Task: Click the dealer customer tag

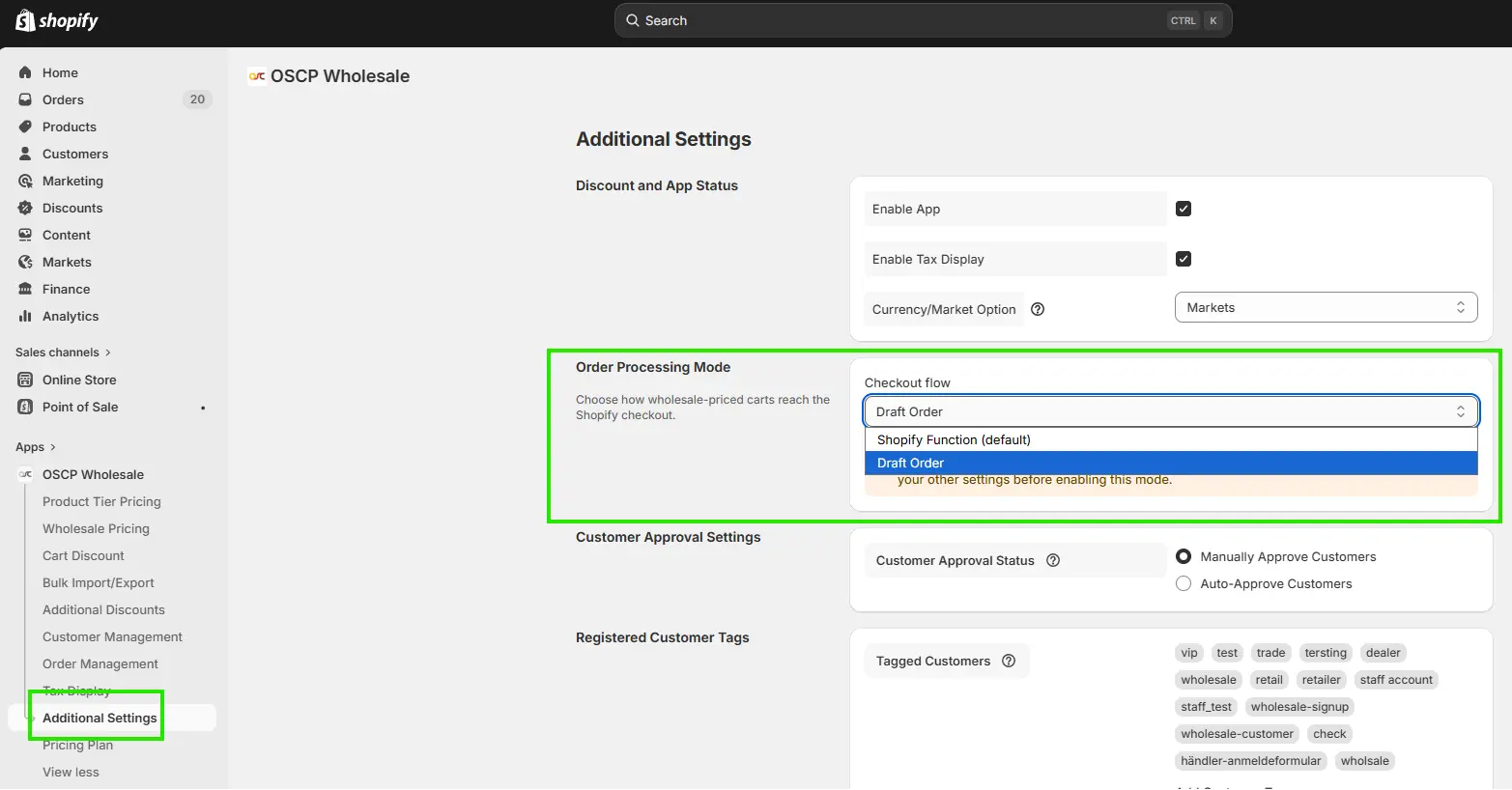Action: pos(1383,653)
